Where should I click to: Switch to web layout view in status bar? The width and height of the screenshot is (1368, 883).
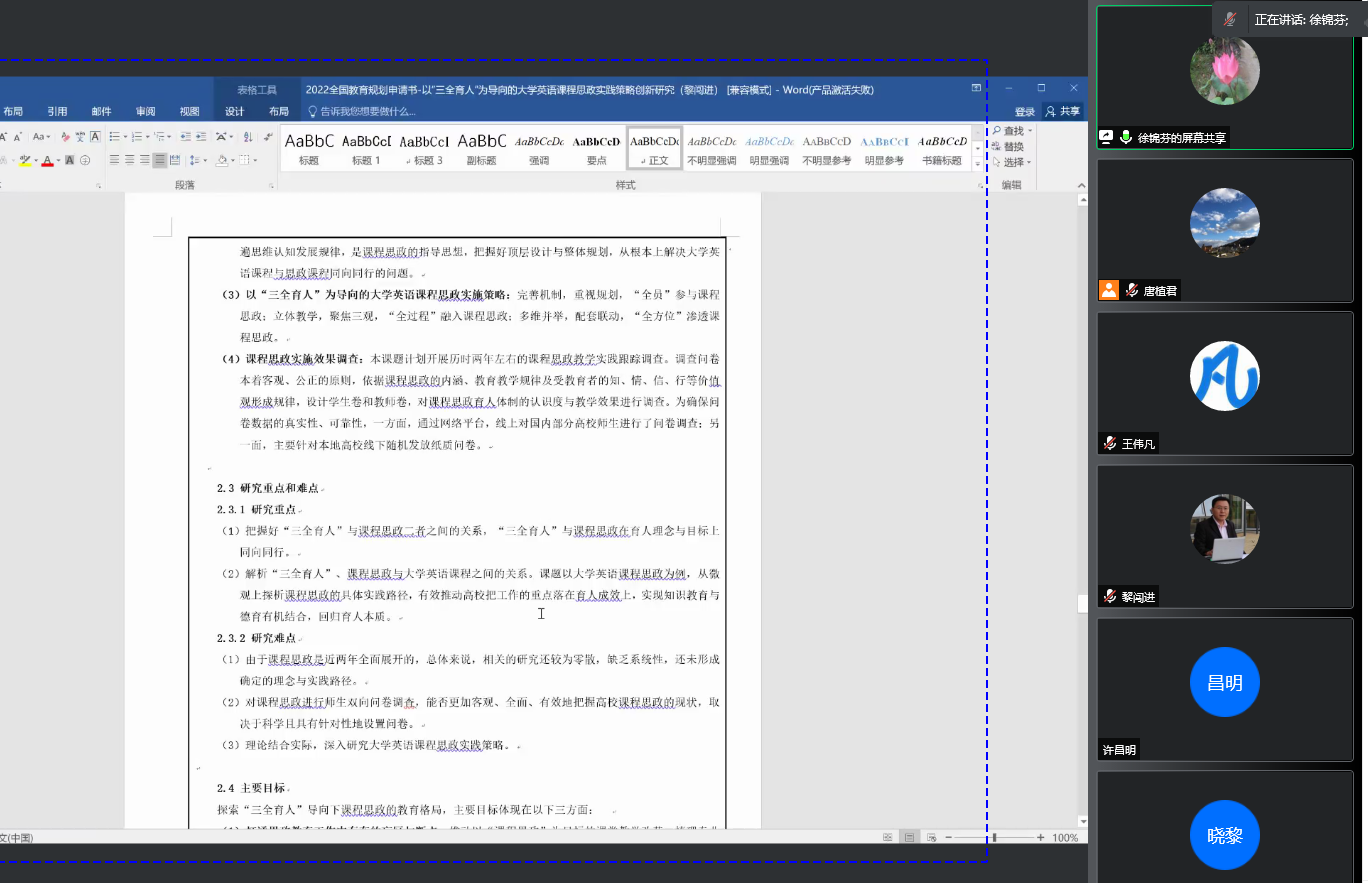pos(930,837)
